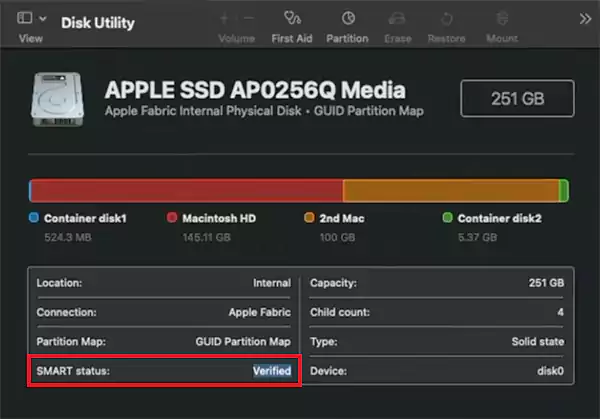Click the red Macintosh HD legend swatch
Viewport: 600px width, 419px height.
[172, 217]
